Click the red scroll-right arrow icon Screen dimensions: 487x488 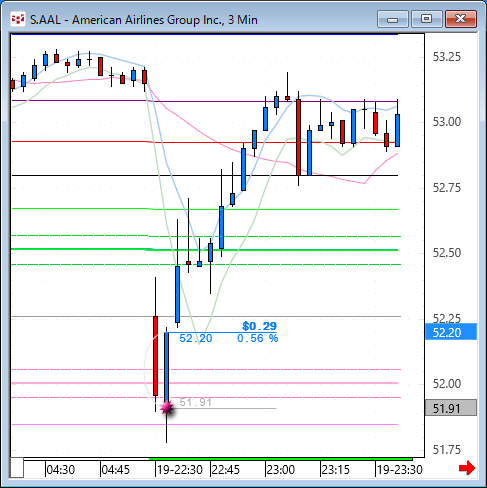[467, 468]
